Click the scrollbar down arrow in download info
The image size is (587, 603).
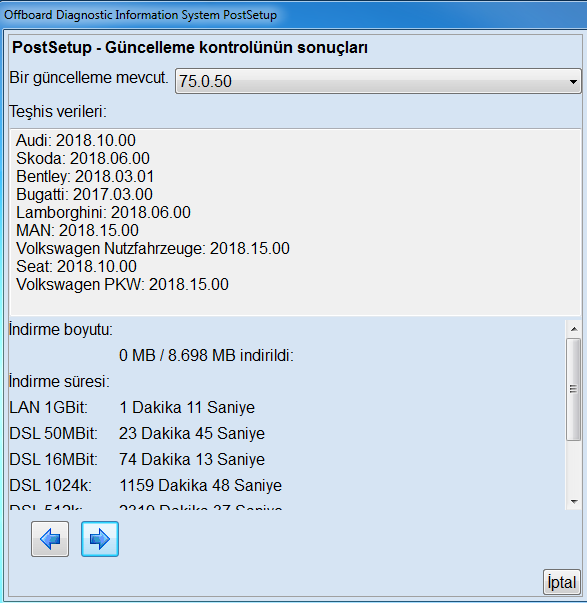click(574, 501)
